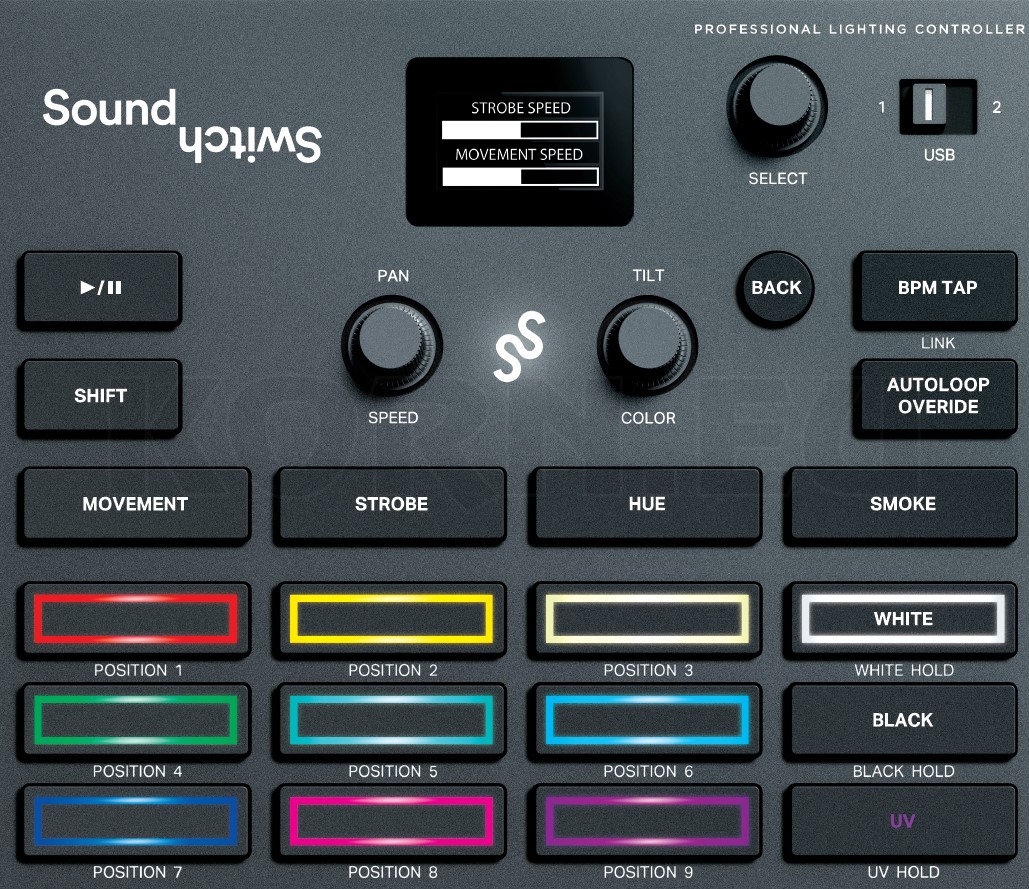Engage the BLACK hold pad
This screenshot has height=889, width=1029.
900,720
